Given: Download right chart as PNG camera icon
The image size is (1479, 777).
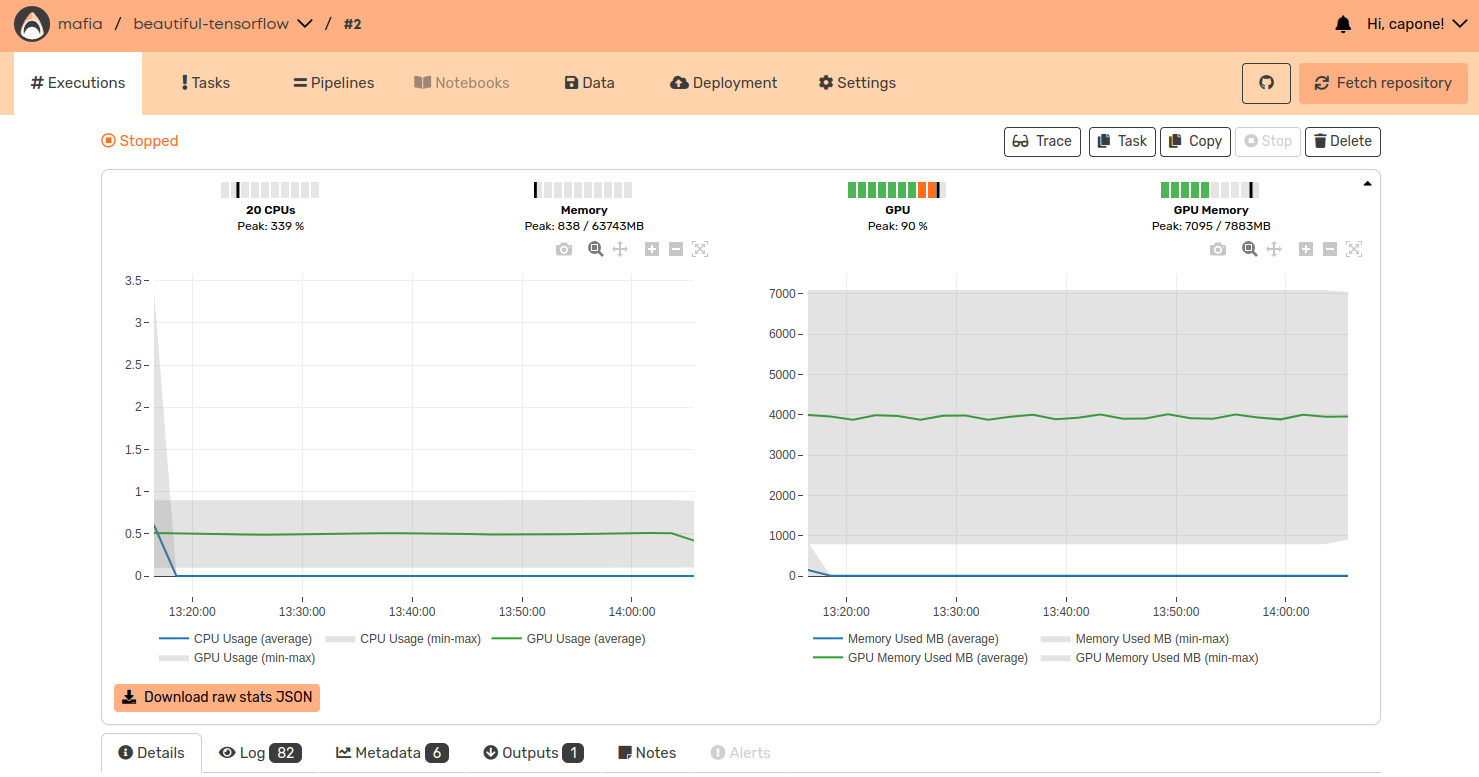Looking at the screenshot, I should tap(1217, 249).
